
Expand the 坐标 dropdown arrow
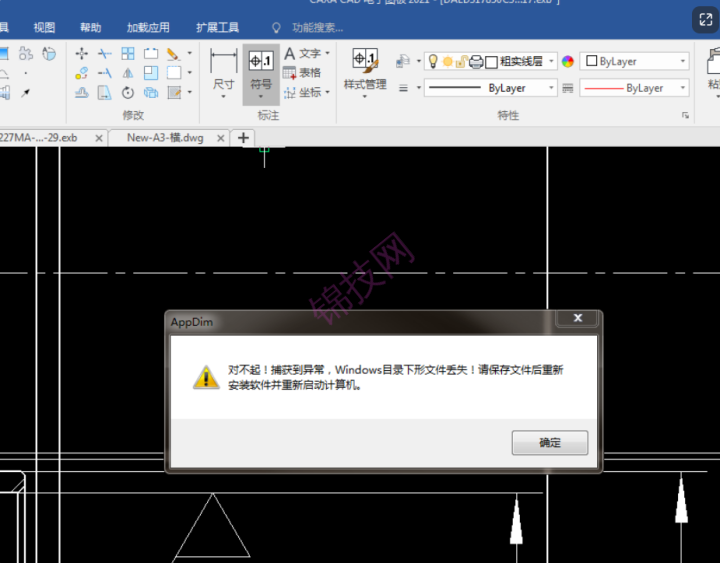click(327, 92)
